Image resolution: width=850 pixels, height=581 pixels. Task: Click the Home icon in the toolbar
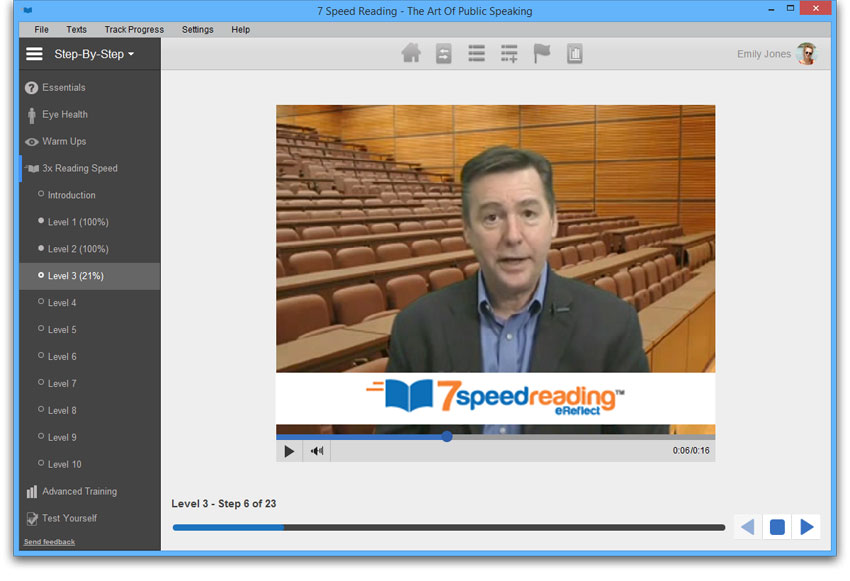[x=411, y=53]
